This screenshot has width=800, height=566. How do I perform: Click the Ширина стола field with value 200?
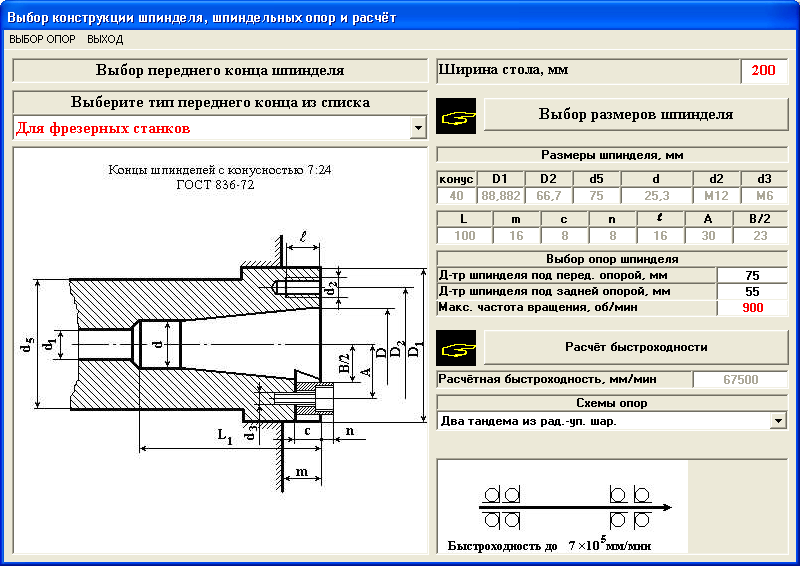[x=763, y=70]
